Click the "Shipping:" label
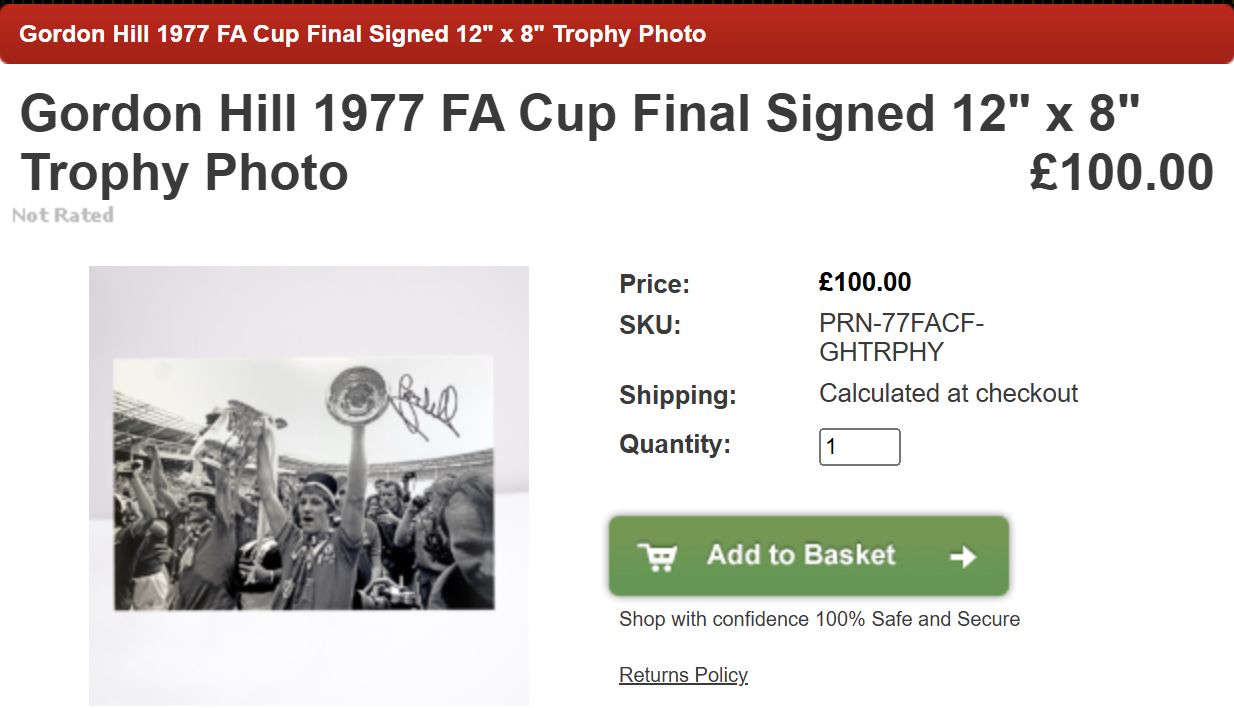The image size is (1234, 708). point(677,395)
